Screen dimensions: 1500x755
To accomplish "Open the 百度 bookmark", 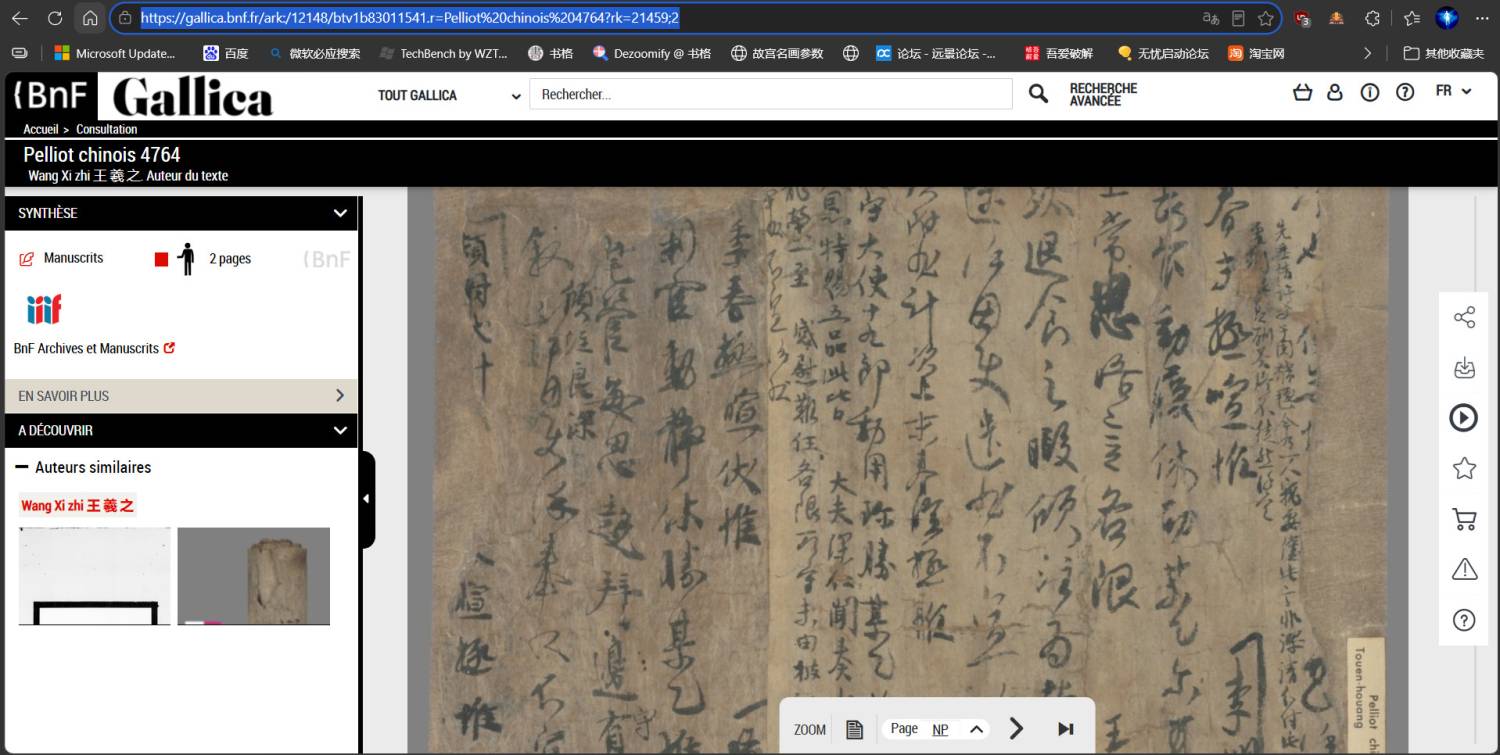I will [x=225, y=53].
